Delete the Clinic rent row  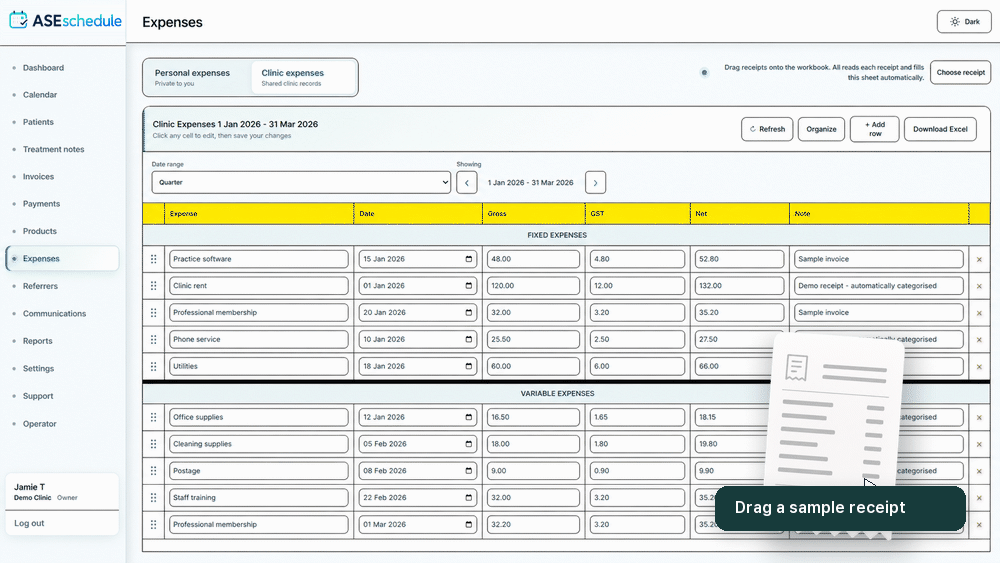979,286
